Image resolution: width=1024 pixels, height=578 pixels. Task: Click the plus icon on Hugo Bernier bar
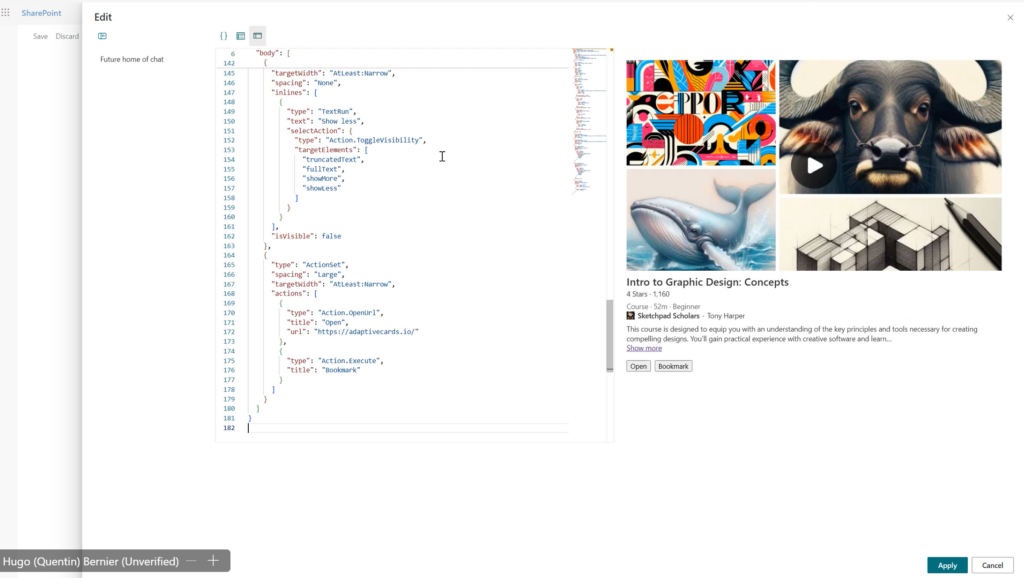pos(213,561)
